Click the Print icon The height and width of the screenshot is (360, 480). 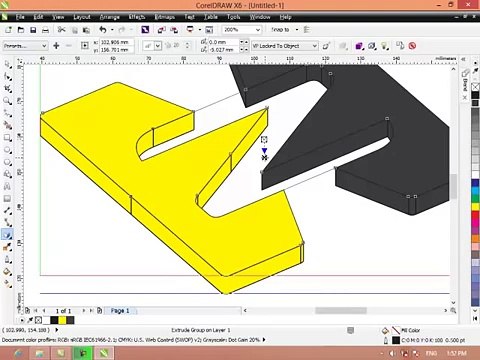[45, 30]
